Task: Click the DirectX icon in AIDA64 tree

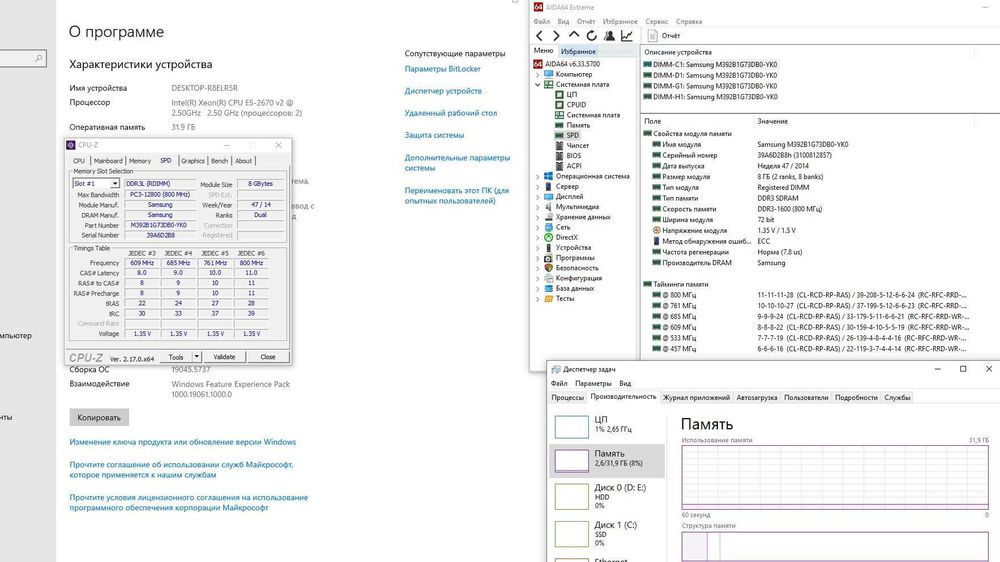Action: [x=548, y=237]
